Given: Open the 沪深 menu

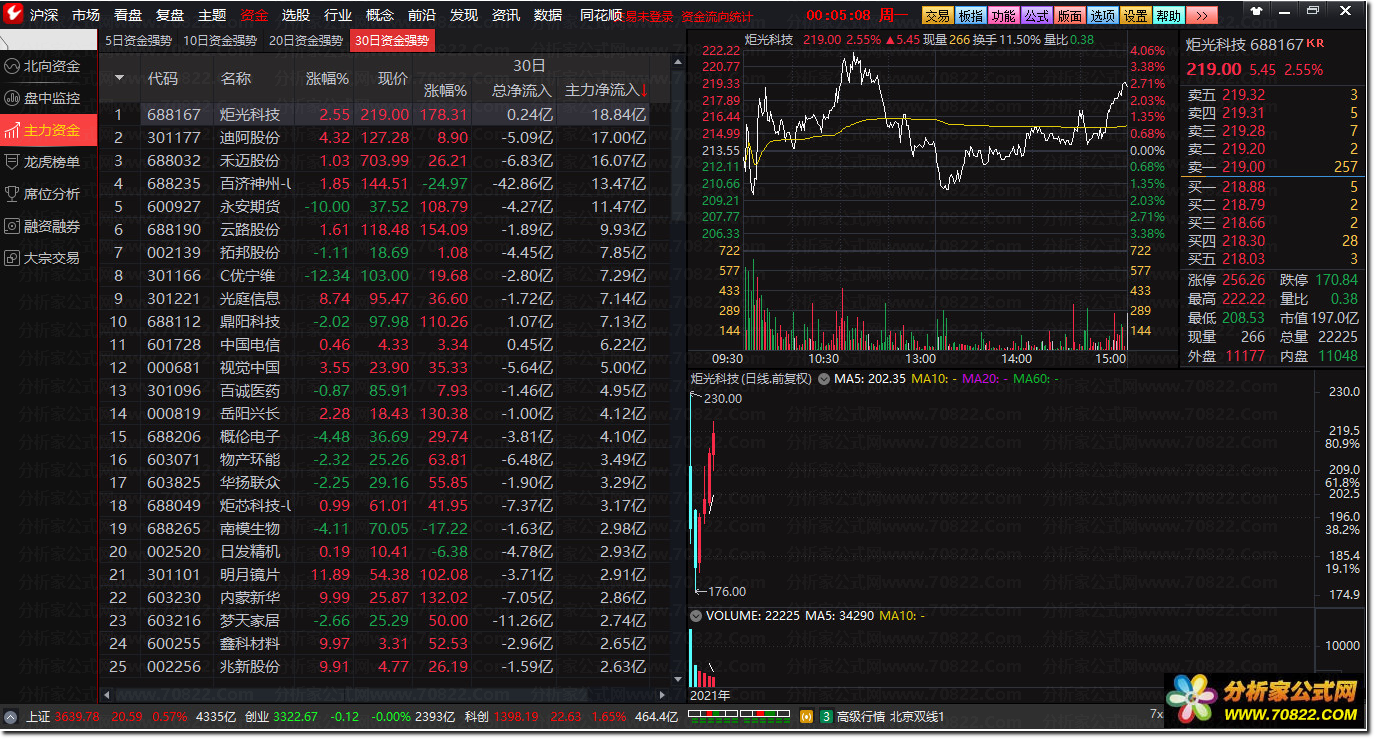Looking at the screenshot, I should [44, 15].
